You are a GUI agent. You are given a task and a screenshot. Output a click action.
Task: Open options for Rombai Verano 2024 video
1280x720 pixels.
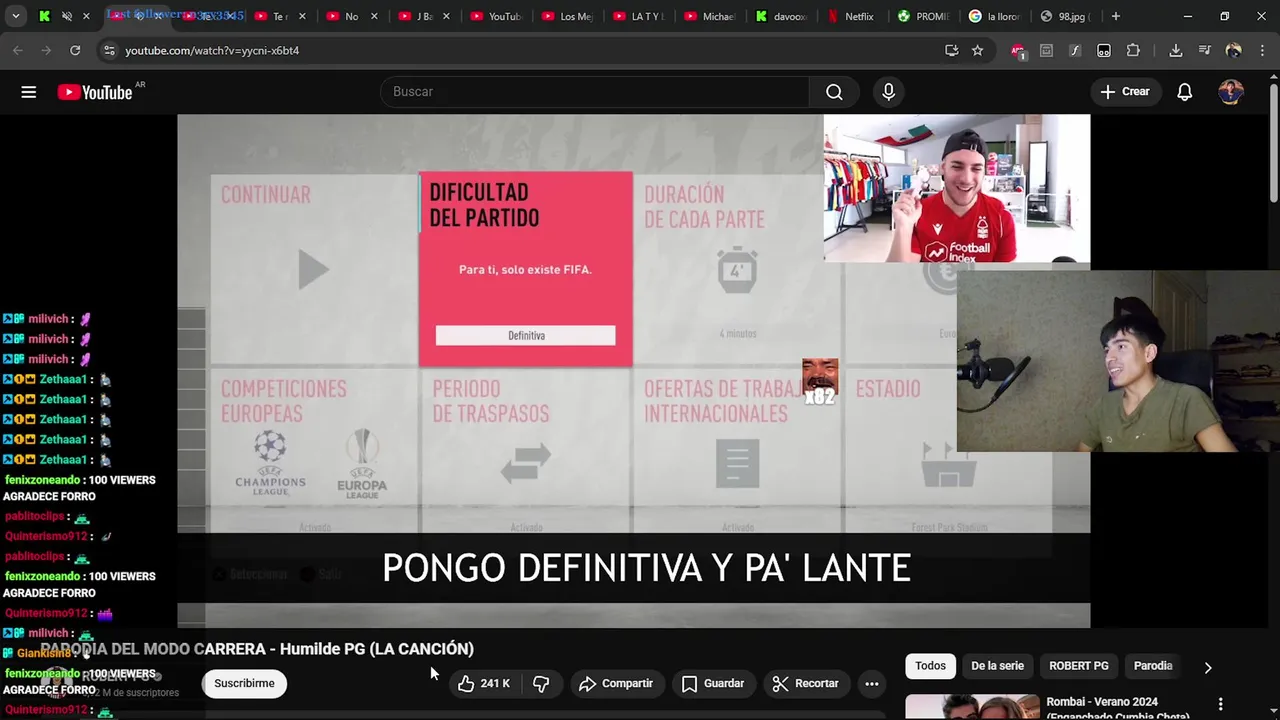pos(1220,704)
